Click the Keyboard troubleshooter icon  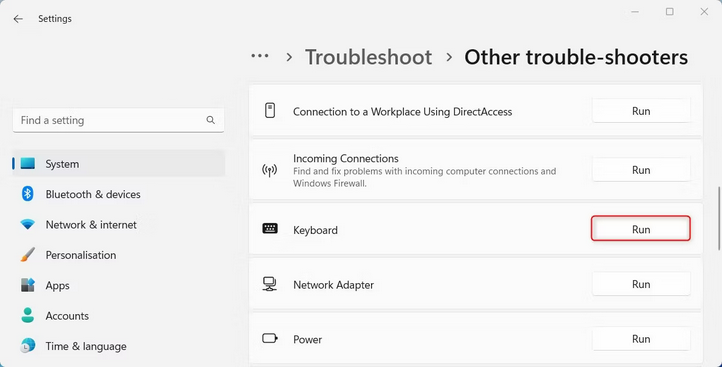[270, 228]
